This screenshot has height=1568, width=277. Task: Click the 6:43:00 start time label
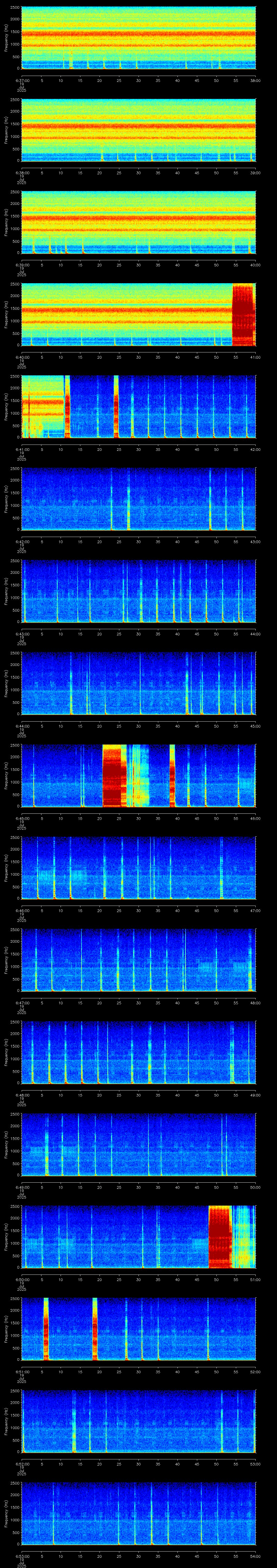click(22, 634)
